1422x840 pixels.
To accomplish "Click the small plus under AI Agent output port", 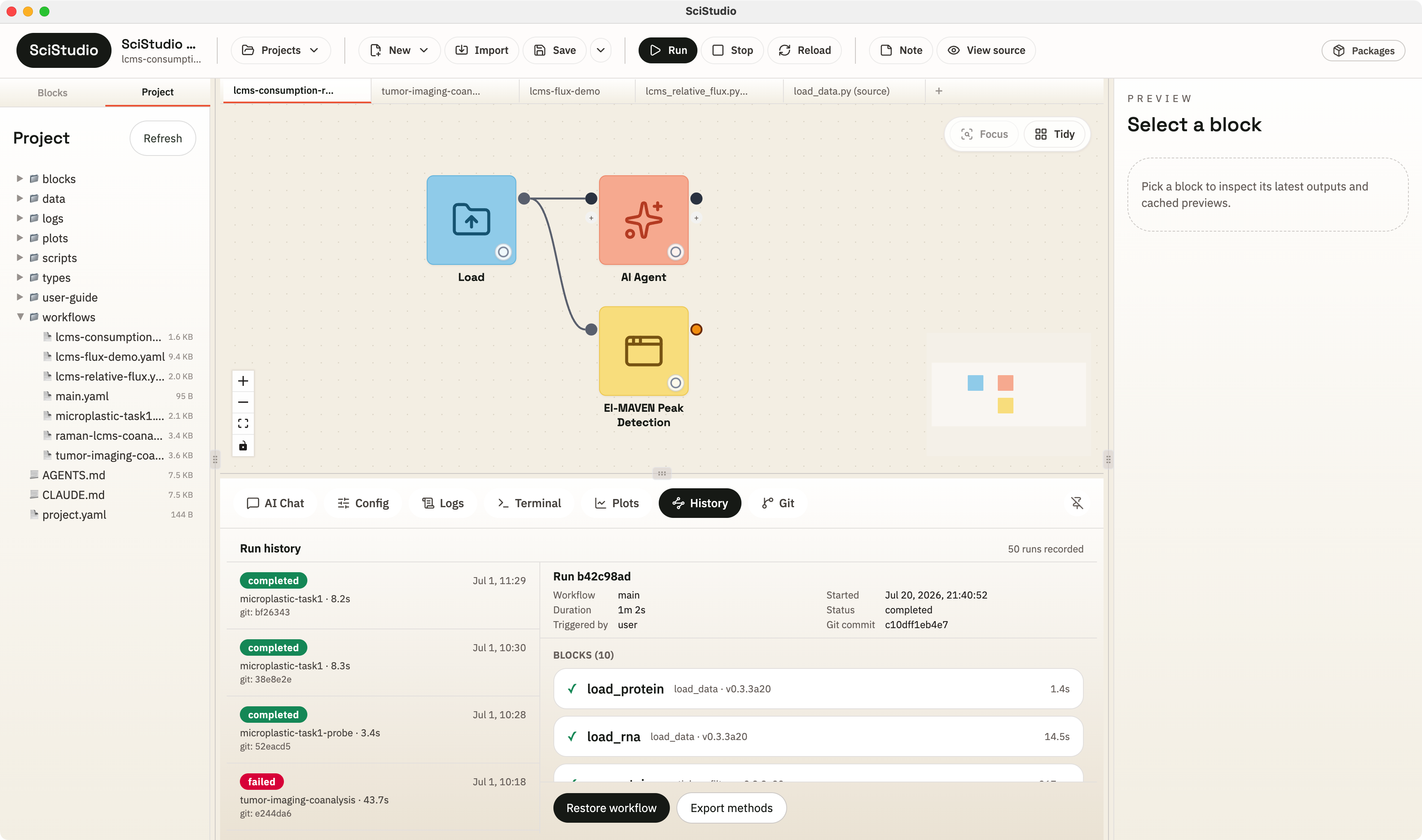I will point(696,218).
